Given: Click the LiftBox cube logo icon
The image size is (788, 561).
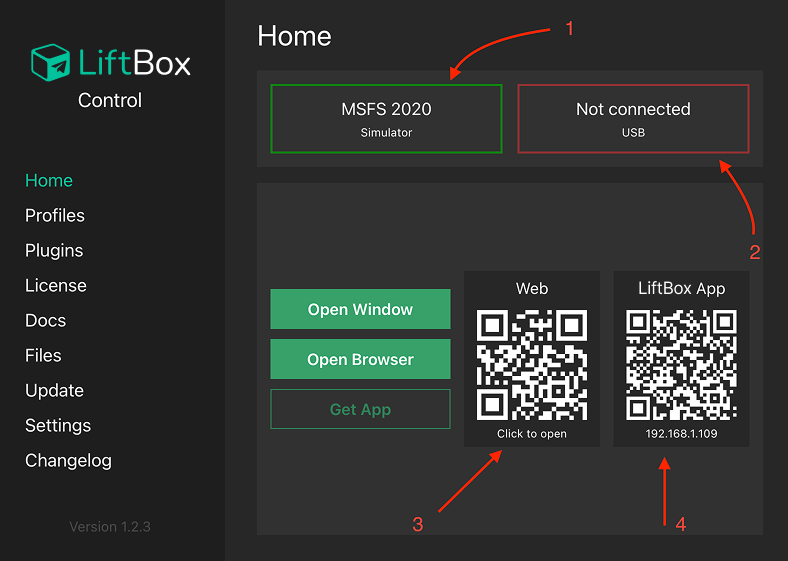Looking at the screenshot, I should point(50,62).
